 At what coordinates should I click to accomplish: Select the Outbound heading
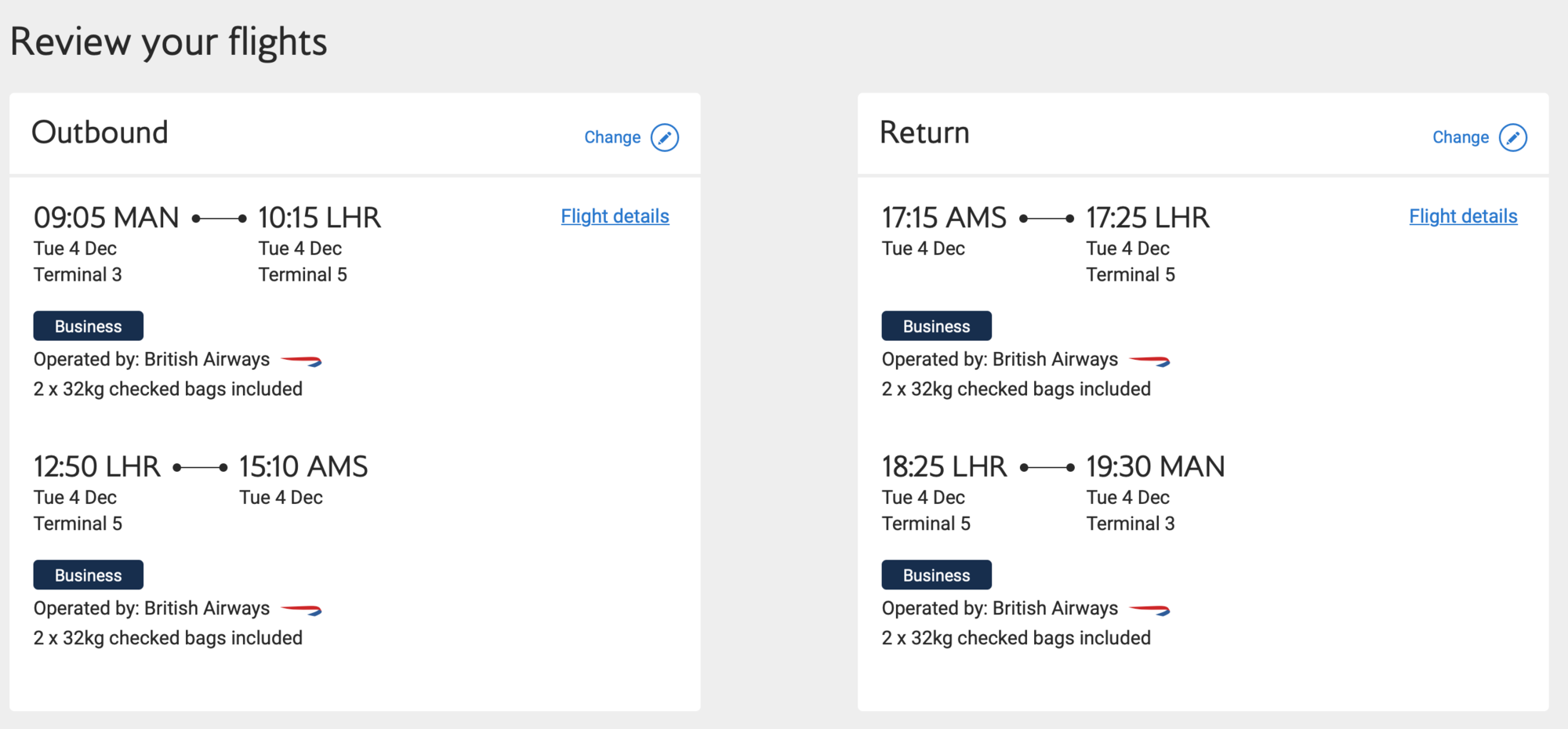click(100, 132)
